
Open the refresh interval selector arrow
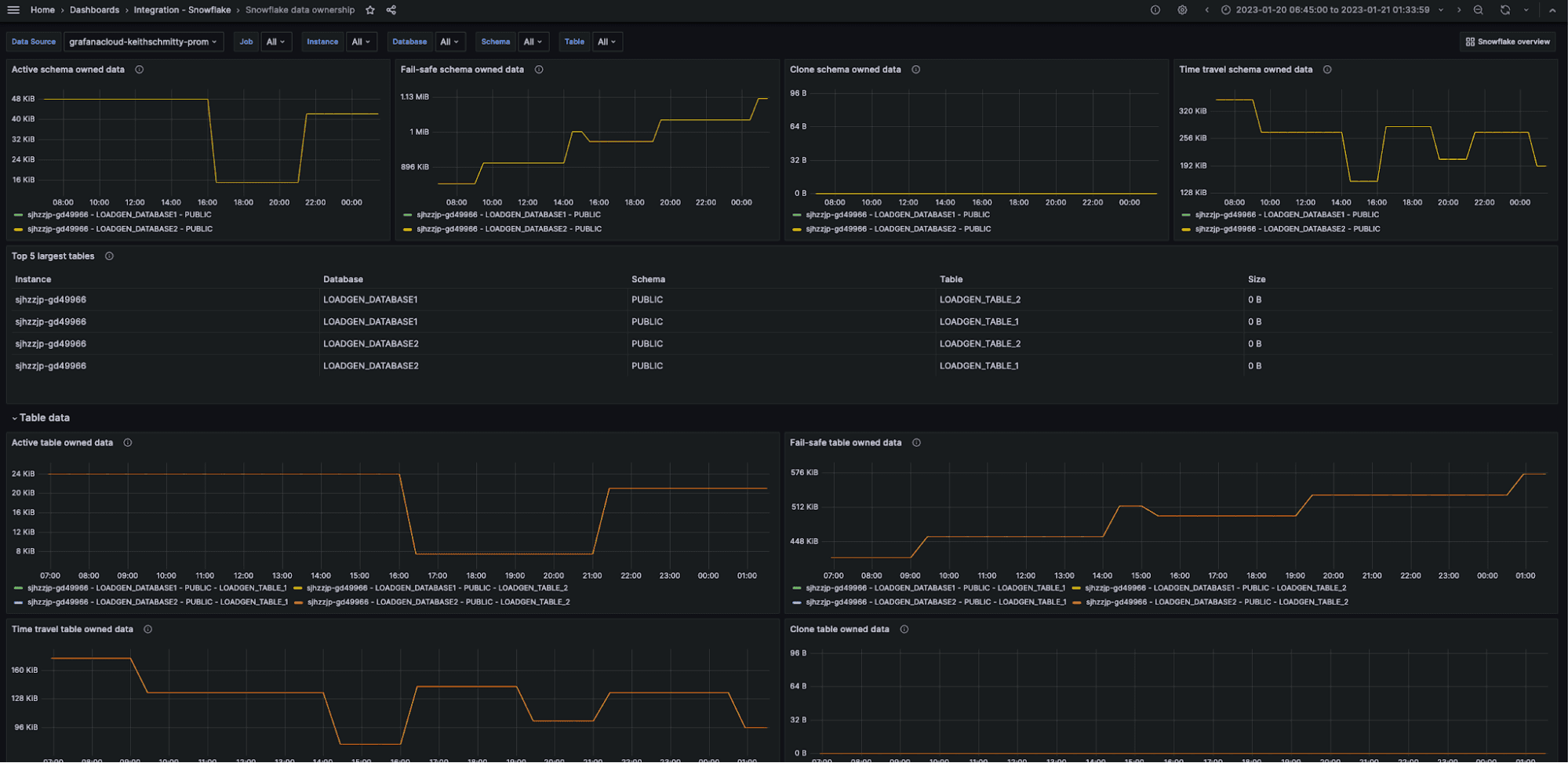tap(1526, 10)
